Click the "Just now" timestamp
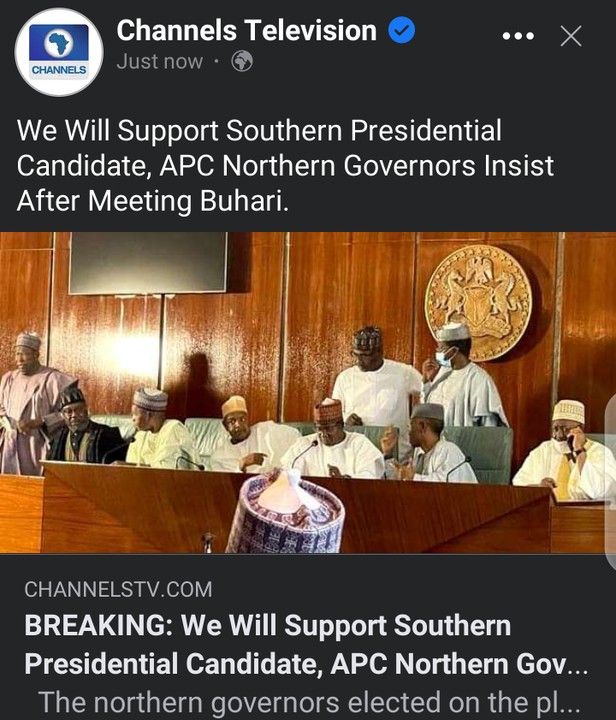Screen dimensions: 616x720 [159, 62]
